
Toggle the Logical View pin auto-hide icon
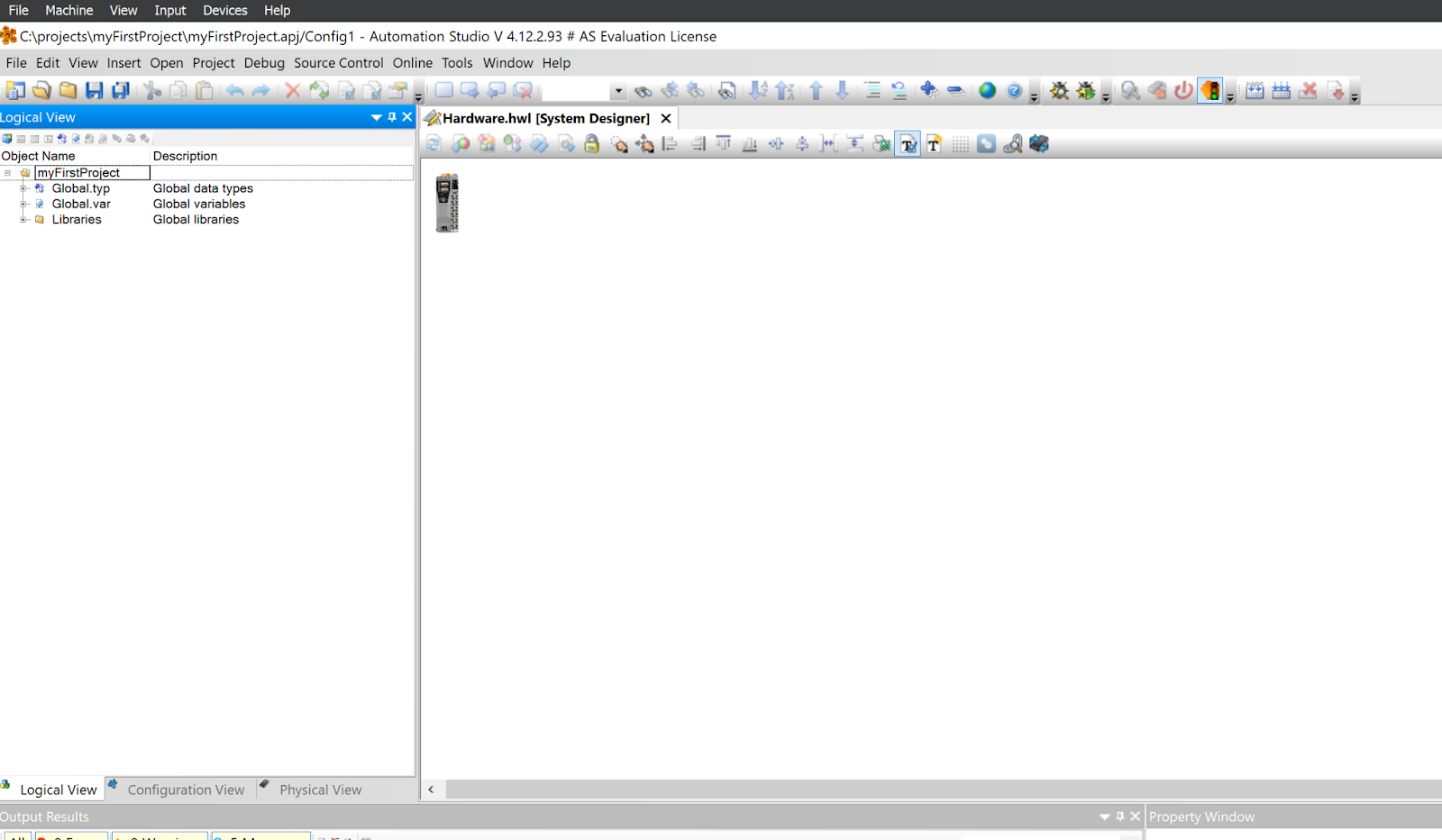[x=392, y=117]
